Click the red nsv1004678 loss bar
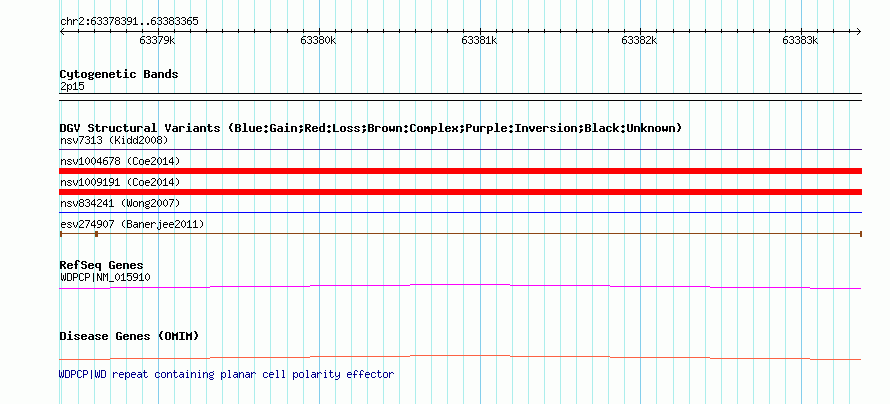Viewport: 890px width, 404px height. (x=460, y=171)
